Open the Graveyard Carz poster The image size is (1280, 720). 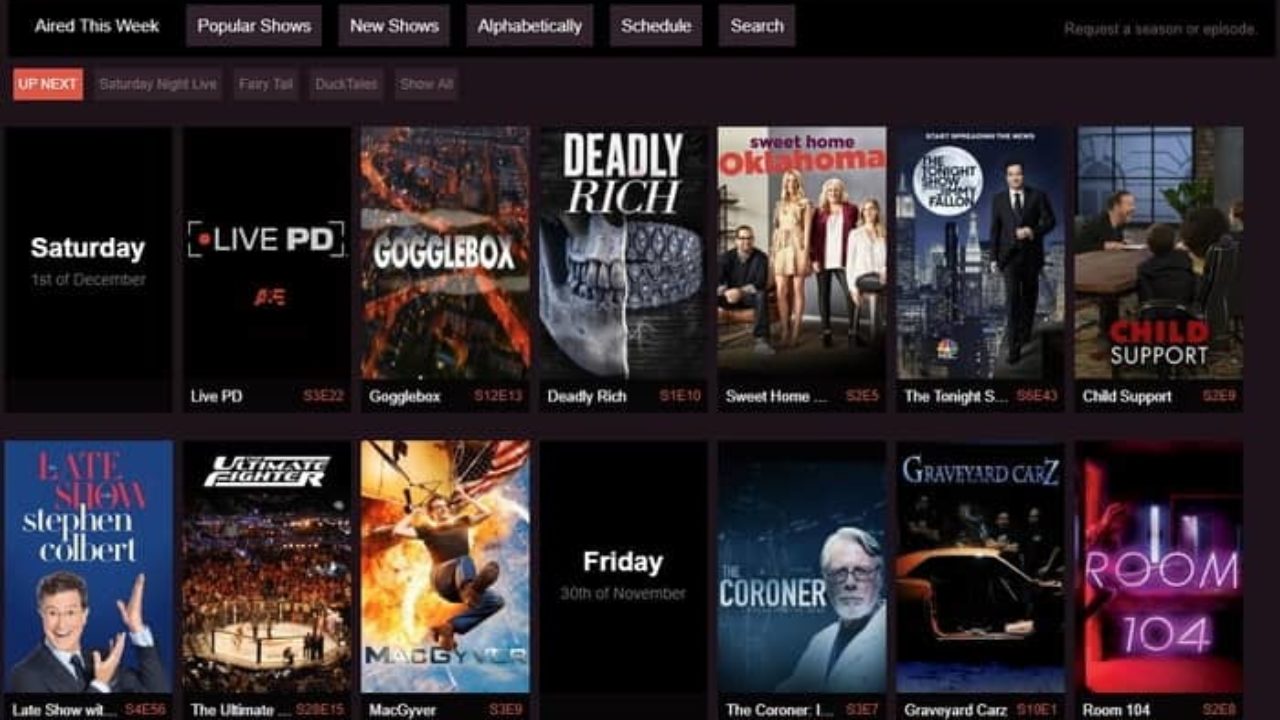(x=980, y=567)
